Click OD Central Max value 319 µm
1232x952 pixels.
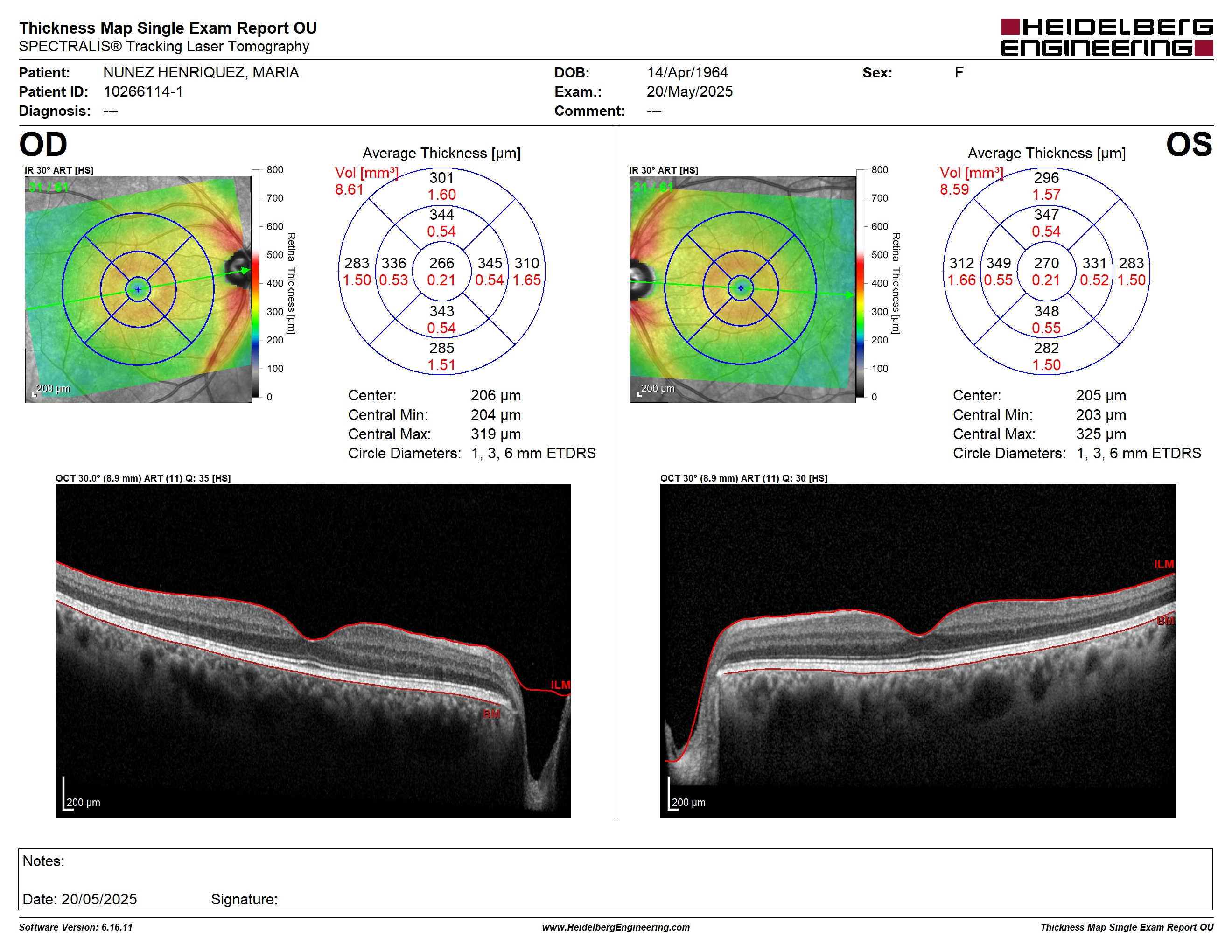tap(495, 434)
